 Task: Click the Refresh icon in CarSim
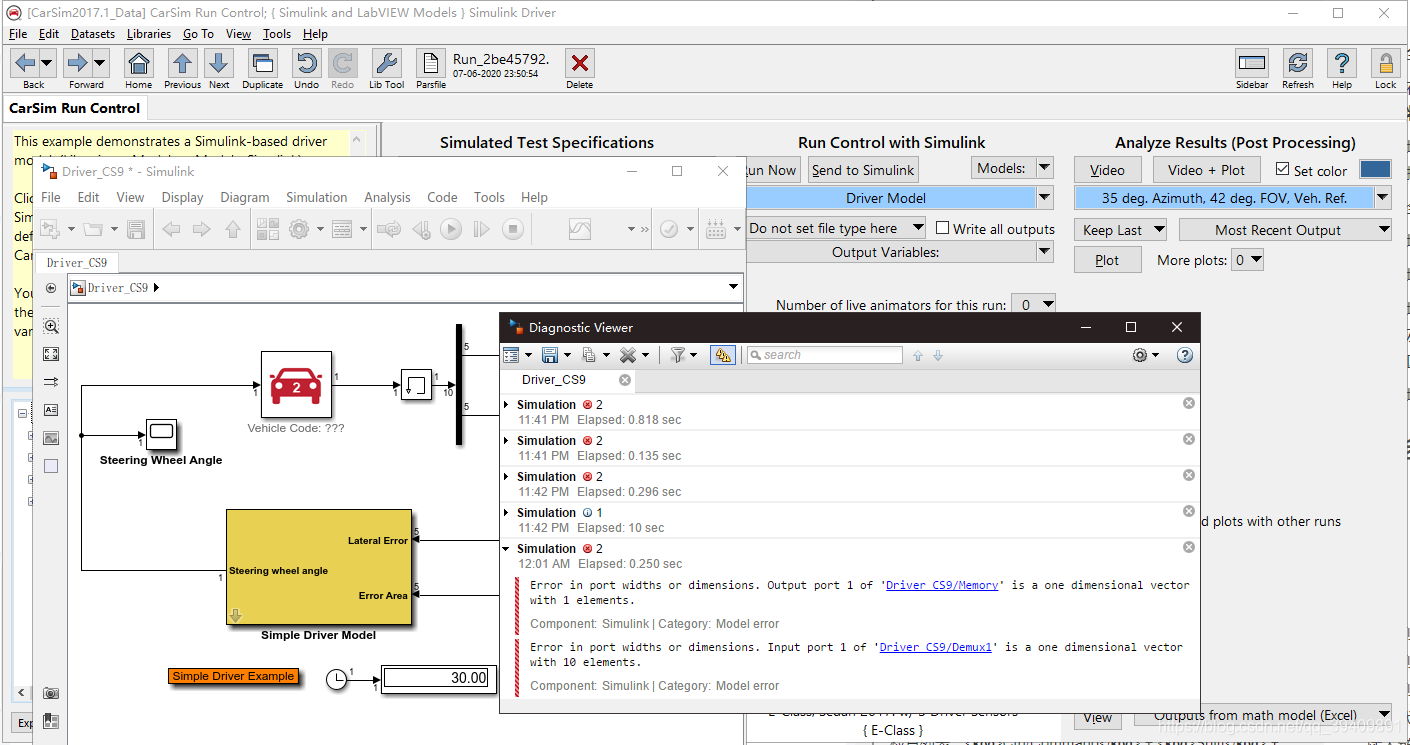[x=1297, y=63]
